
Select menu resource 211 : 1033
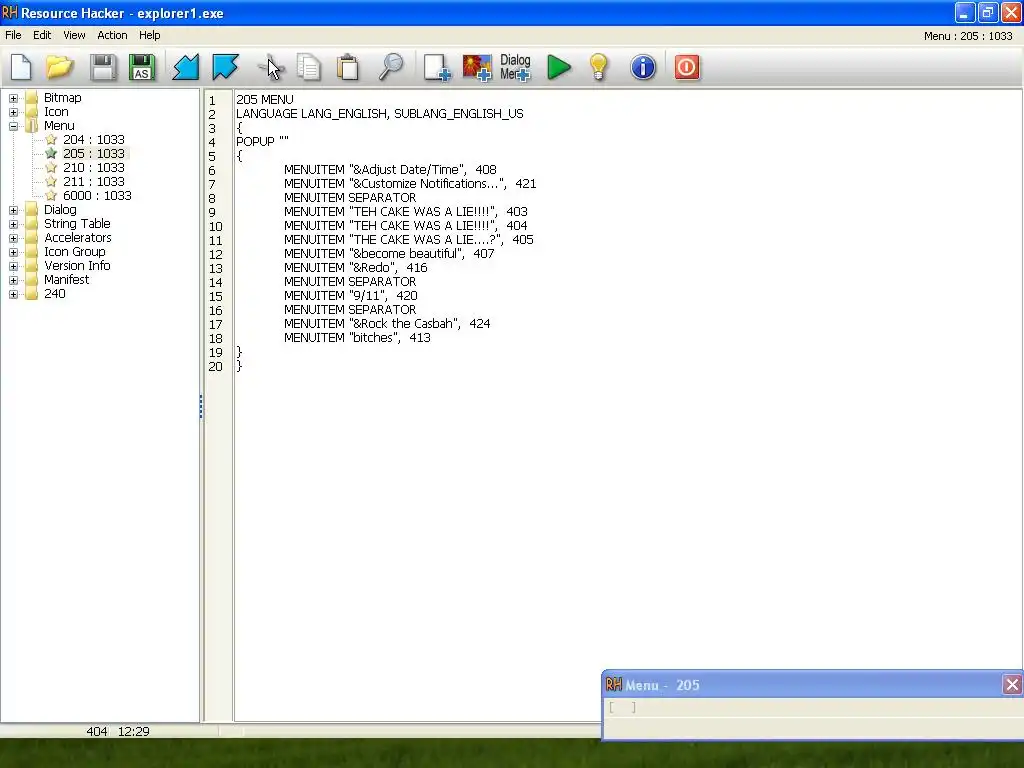pos(93,182)
